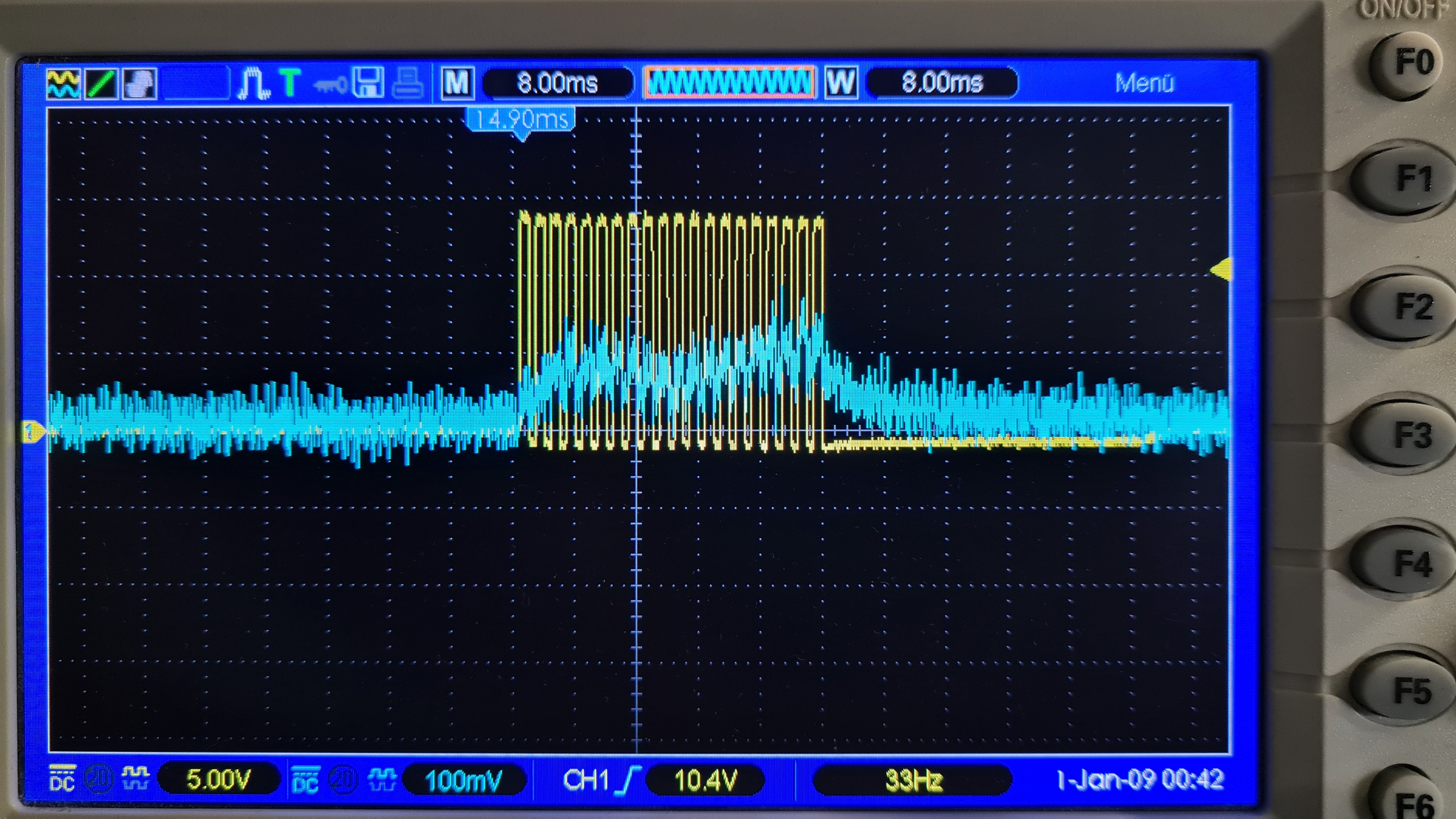The width and height of the screenshot is (1456, 819).
Task: Click the green T trigger status icon
Action: (290, 83)
